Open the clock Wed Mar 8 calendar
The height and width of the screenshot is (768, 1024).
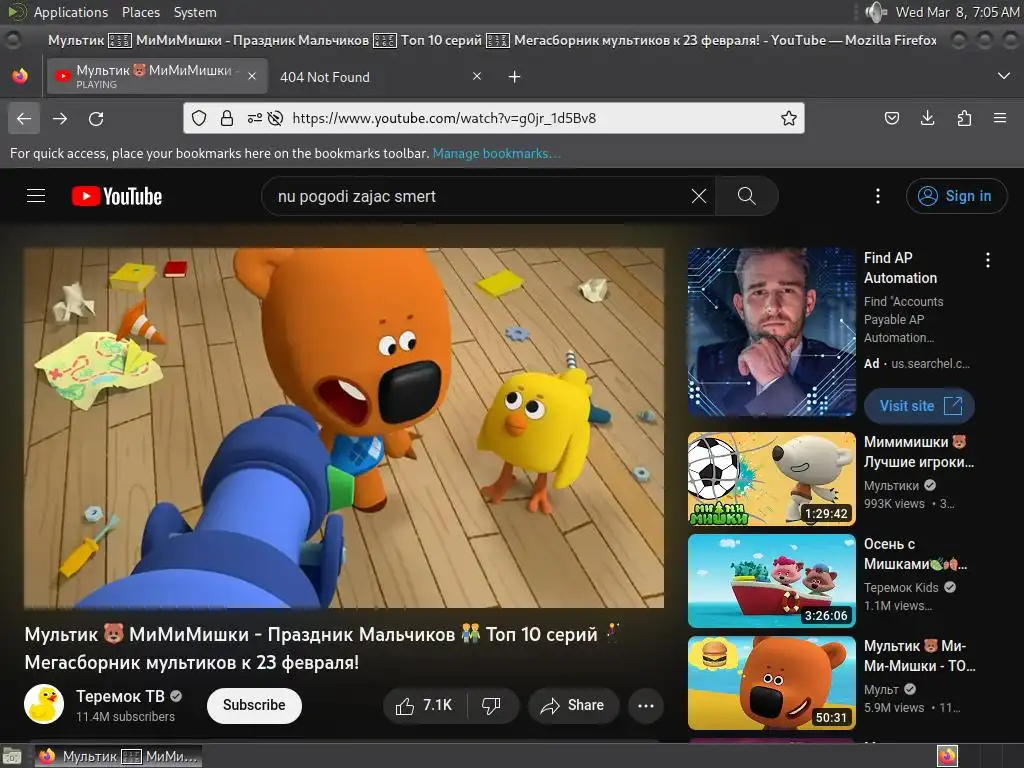pyautogui.click(x=957, y=12)
